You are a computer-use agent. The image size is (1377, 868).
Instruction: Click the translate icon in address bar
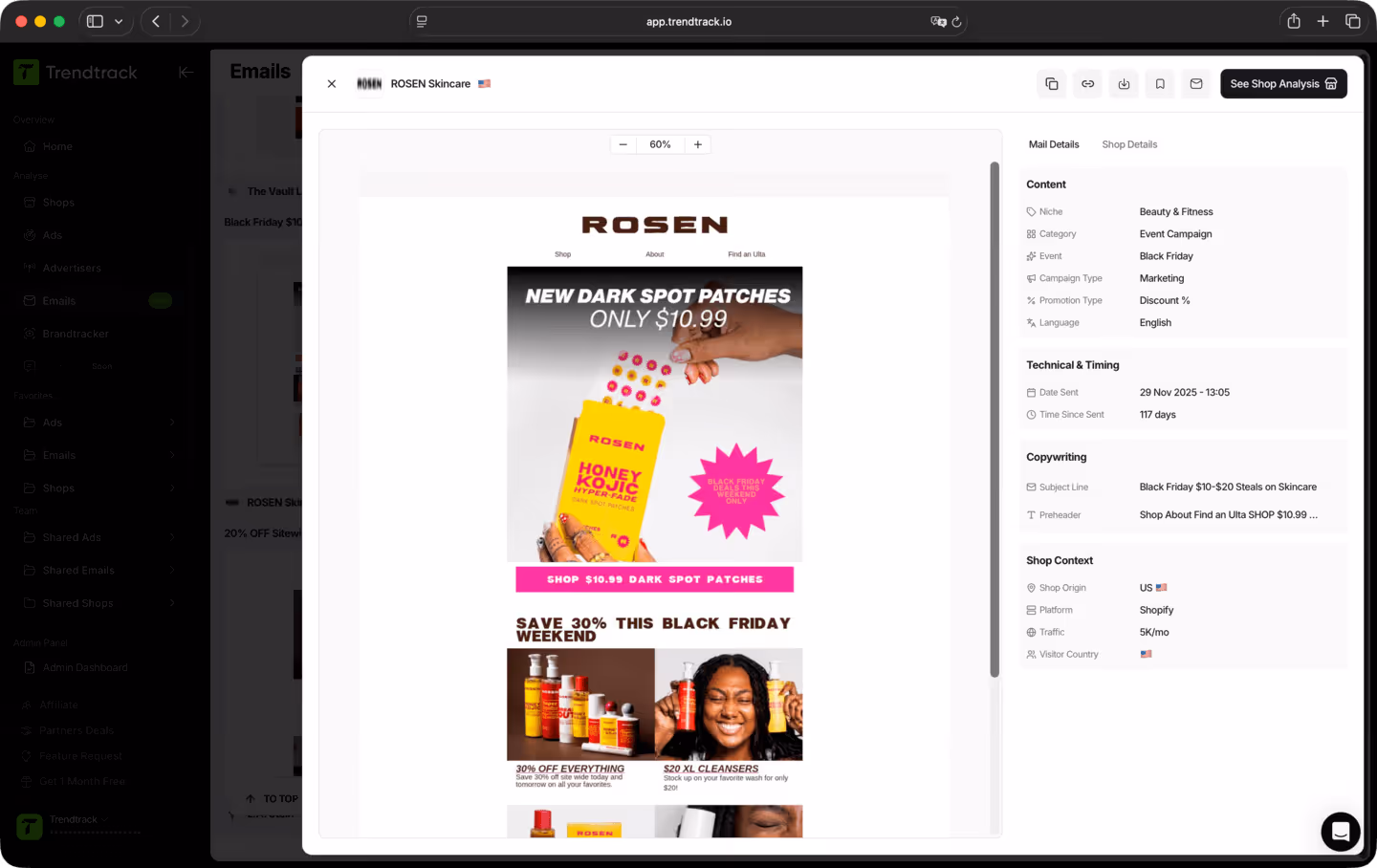[x=938, y=21]
